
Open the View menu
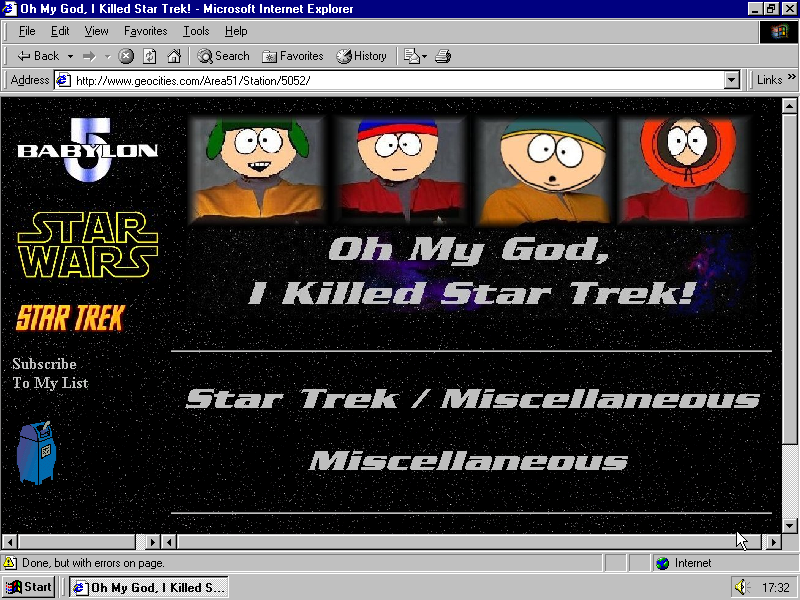[96, 31]
